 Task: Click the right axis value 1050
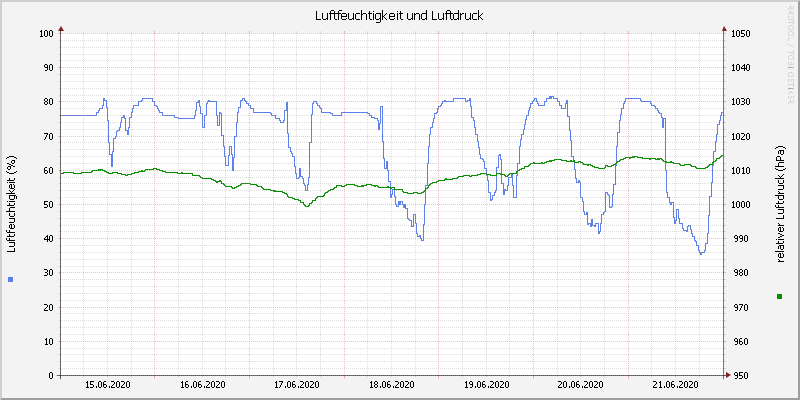740,34
